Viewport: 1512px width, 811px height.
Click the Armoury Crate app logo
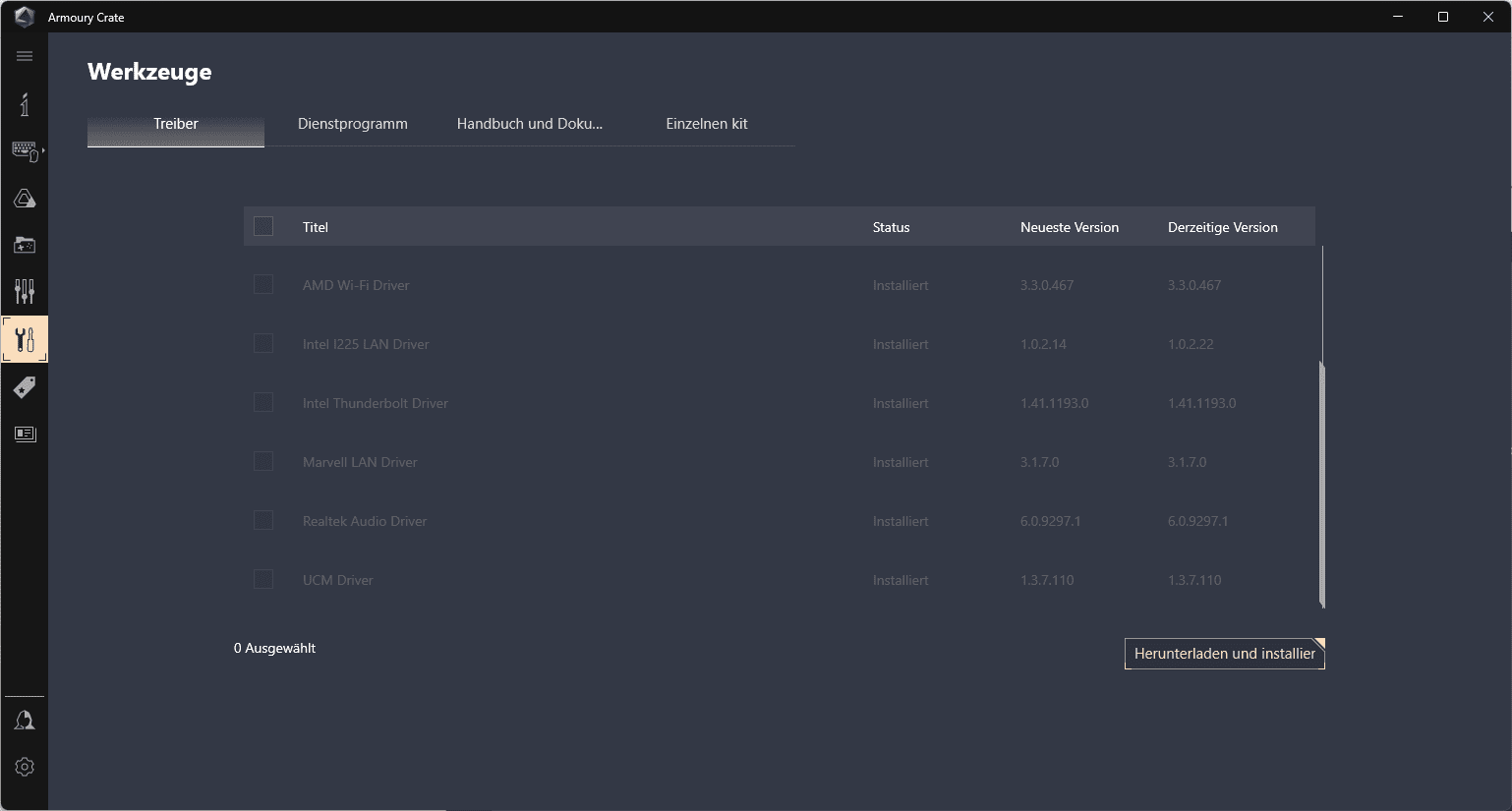click(25, 17)
